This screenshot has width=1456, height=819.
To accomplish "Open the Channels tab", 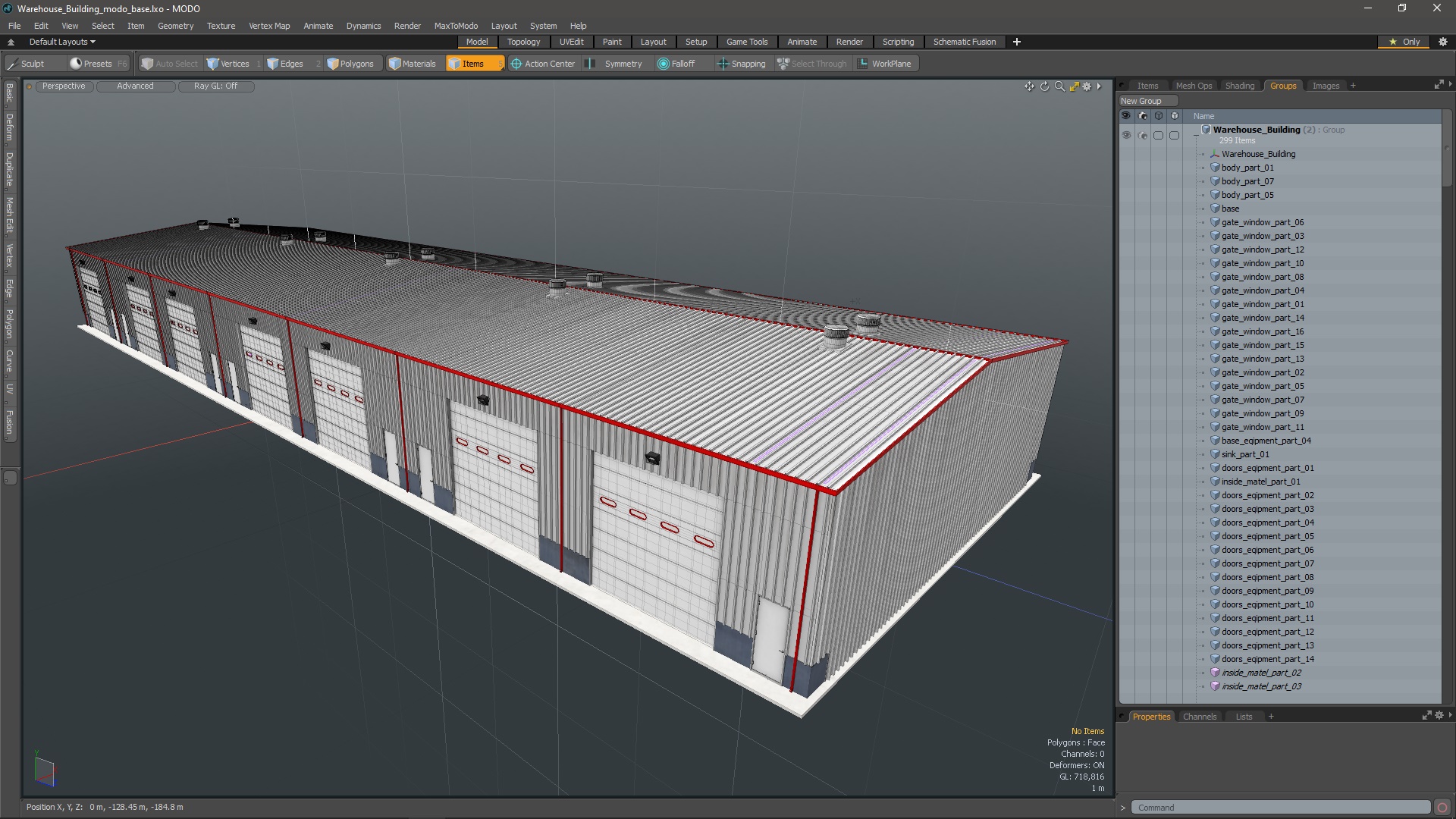I will tap(1199, 717).
